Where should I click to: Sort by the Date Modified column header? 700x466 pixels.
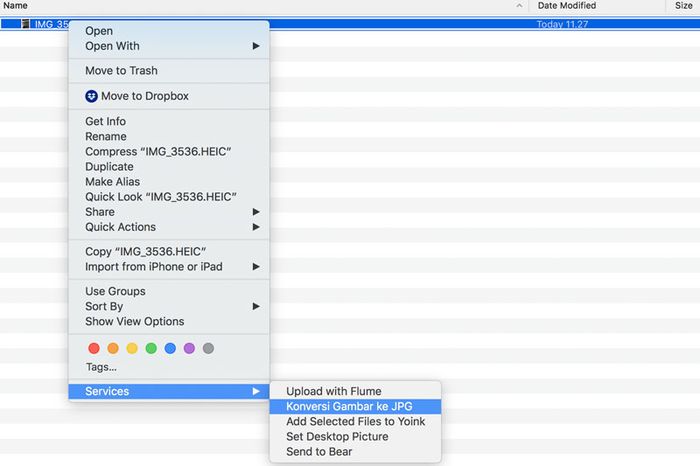coord(567,5)
